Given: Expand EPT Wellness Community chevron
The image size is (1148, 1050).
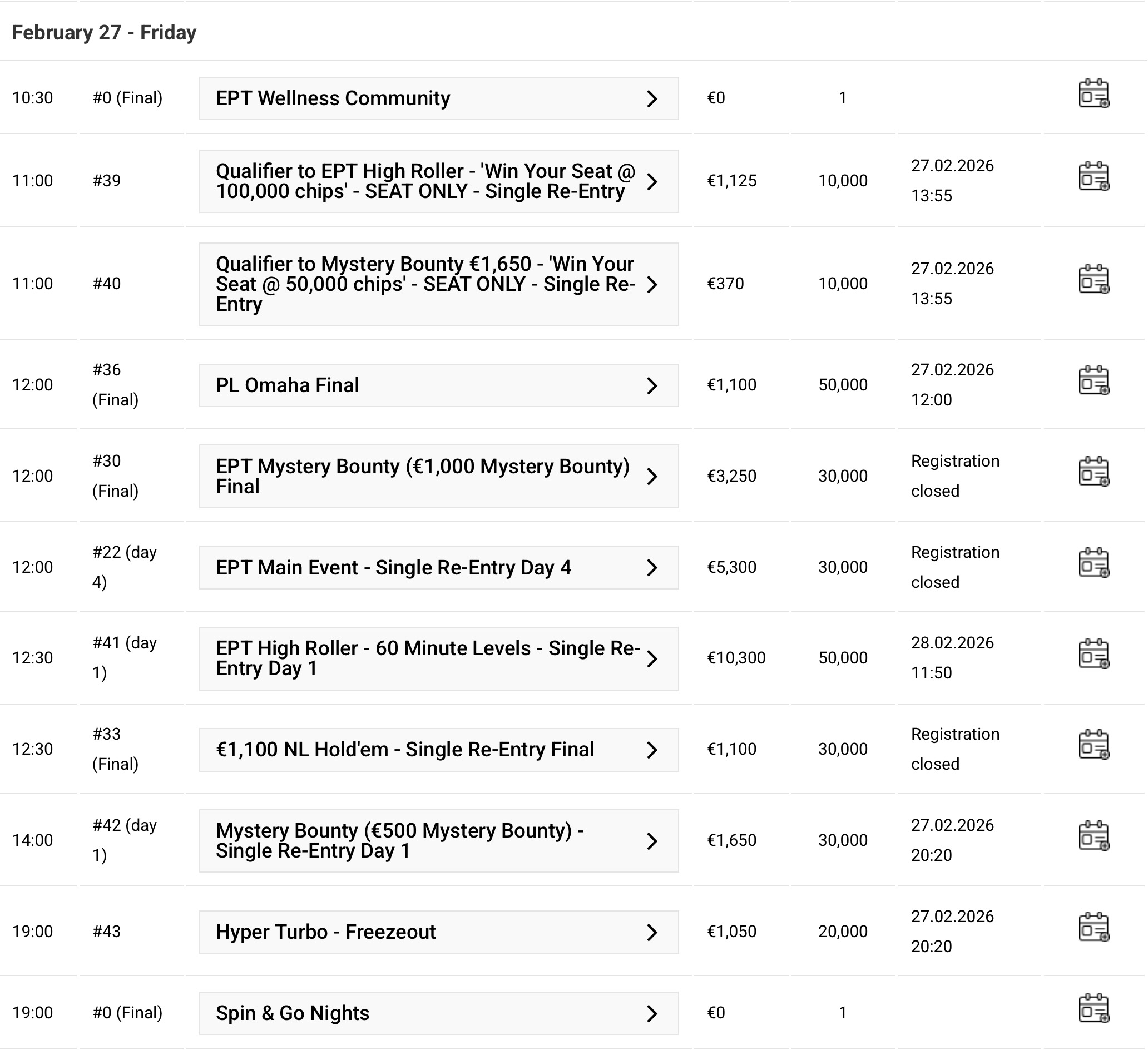Looking at the screenshot, I should click(652, 99).
